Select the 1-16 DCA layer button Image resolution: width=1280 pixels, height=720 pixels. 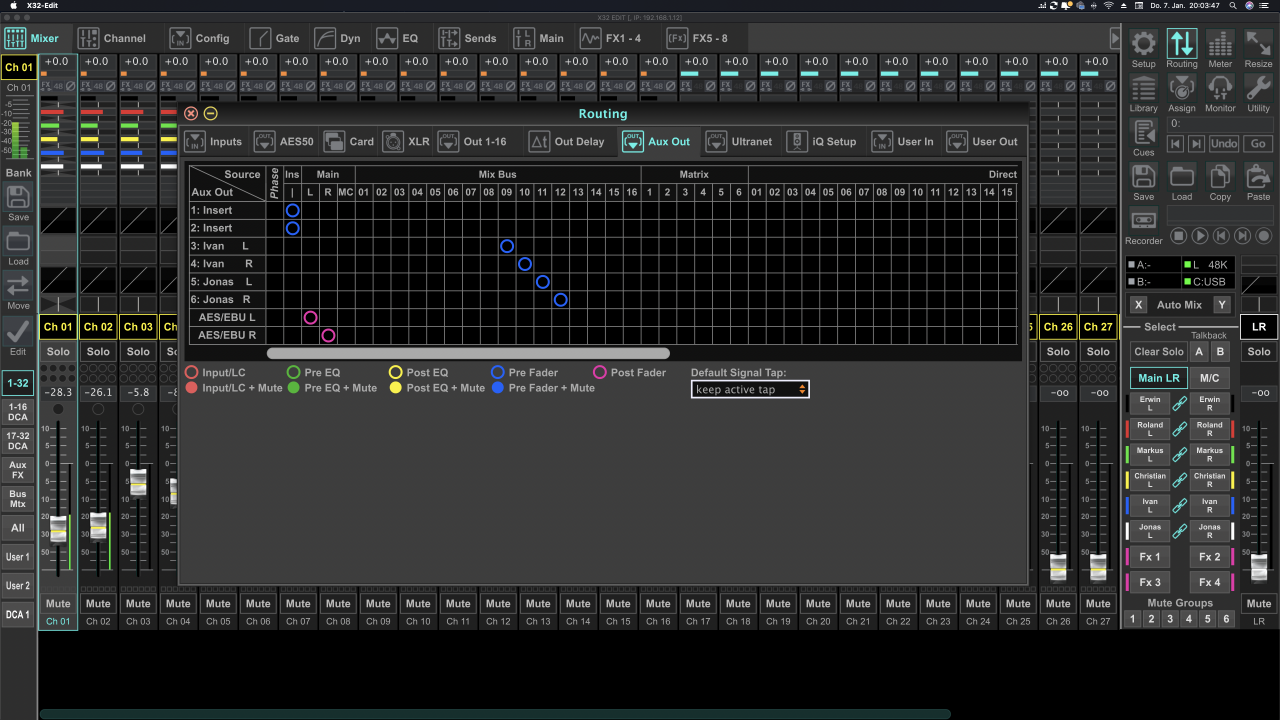(18, 413)
